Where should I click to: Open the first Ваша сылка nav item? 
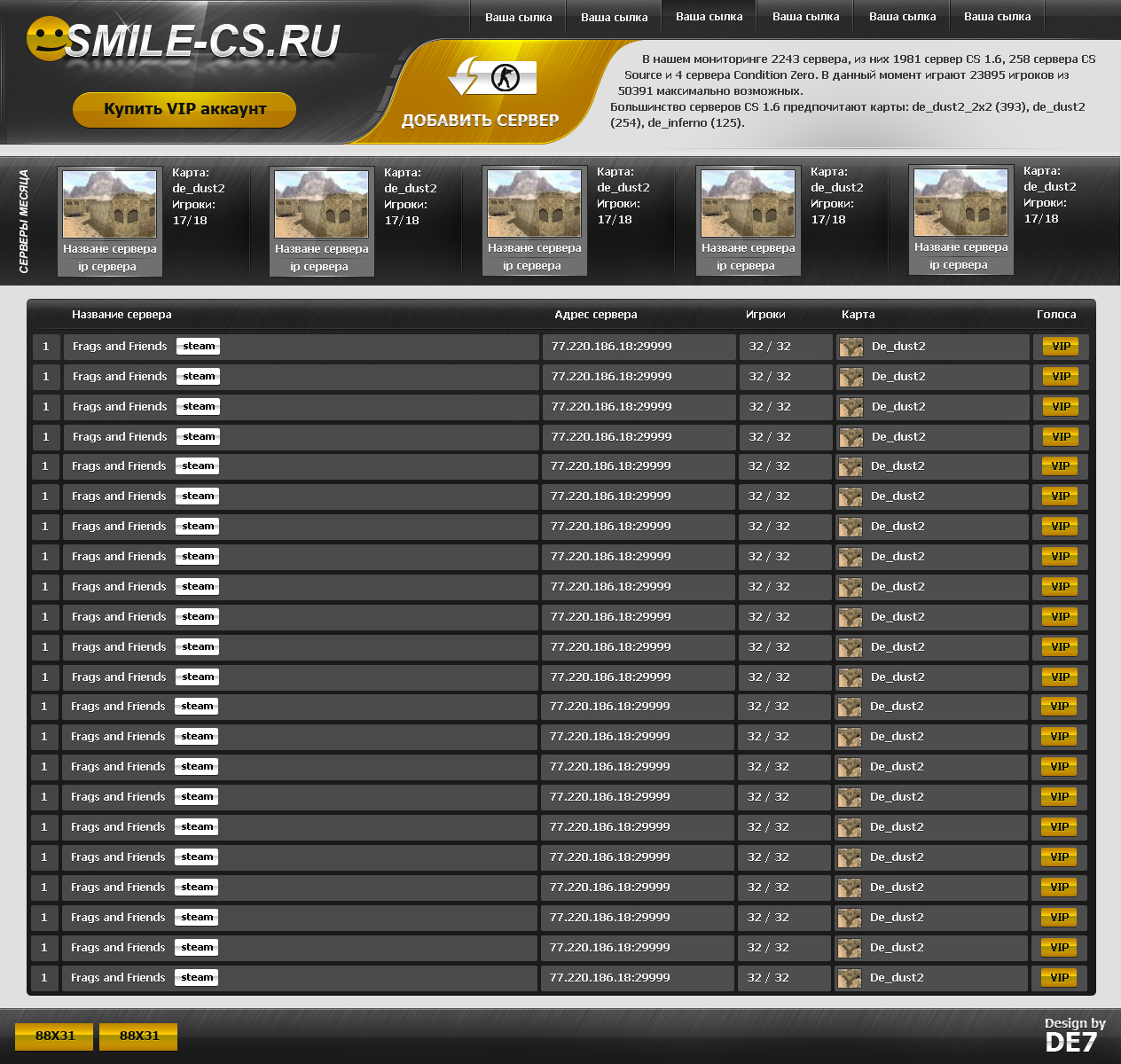pos(518,17)
